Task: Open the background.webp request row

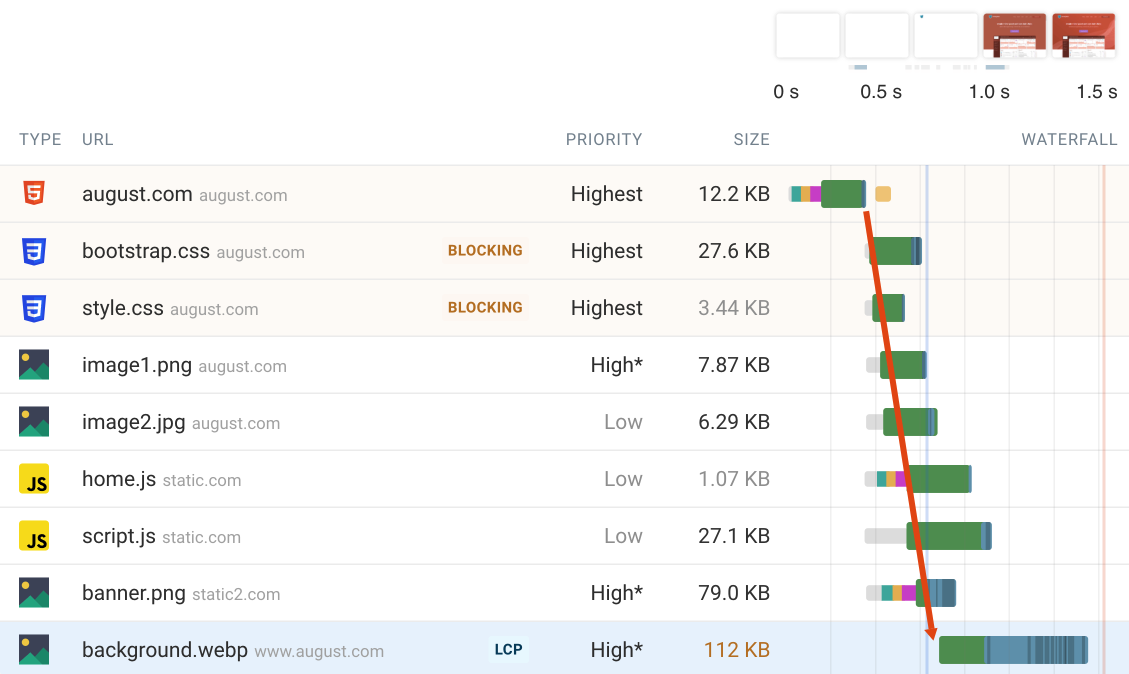Action: (x=564, y=650)
